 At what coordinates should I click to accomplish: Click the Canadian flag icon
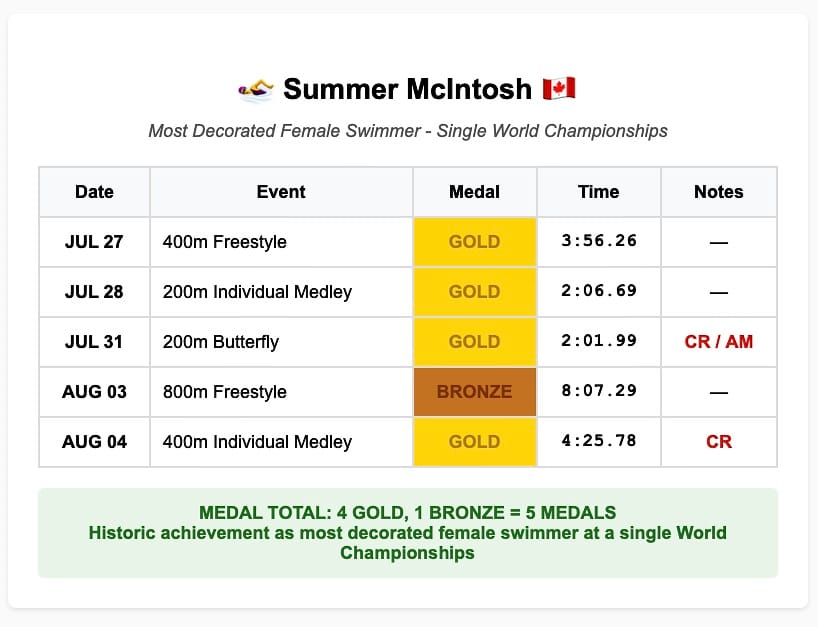pyautogui.click(x=559, y=89)
